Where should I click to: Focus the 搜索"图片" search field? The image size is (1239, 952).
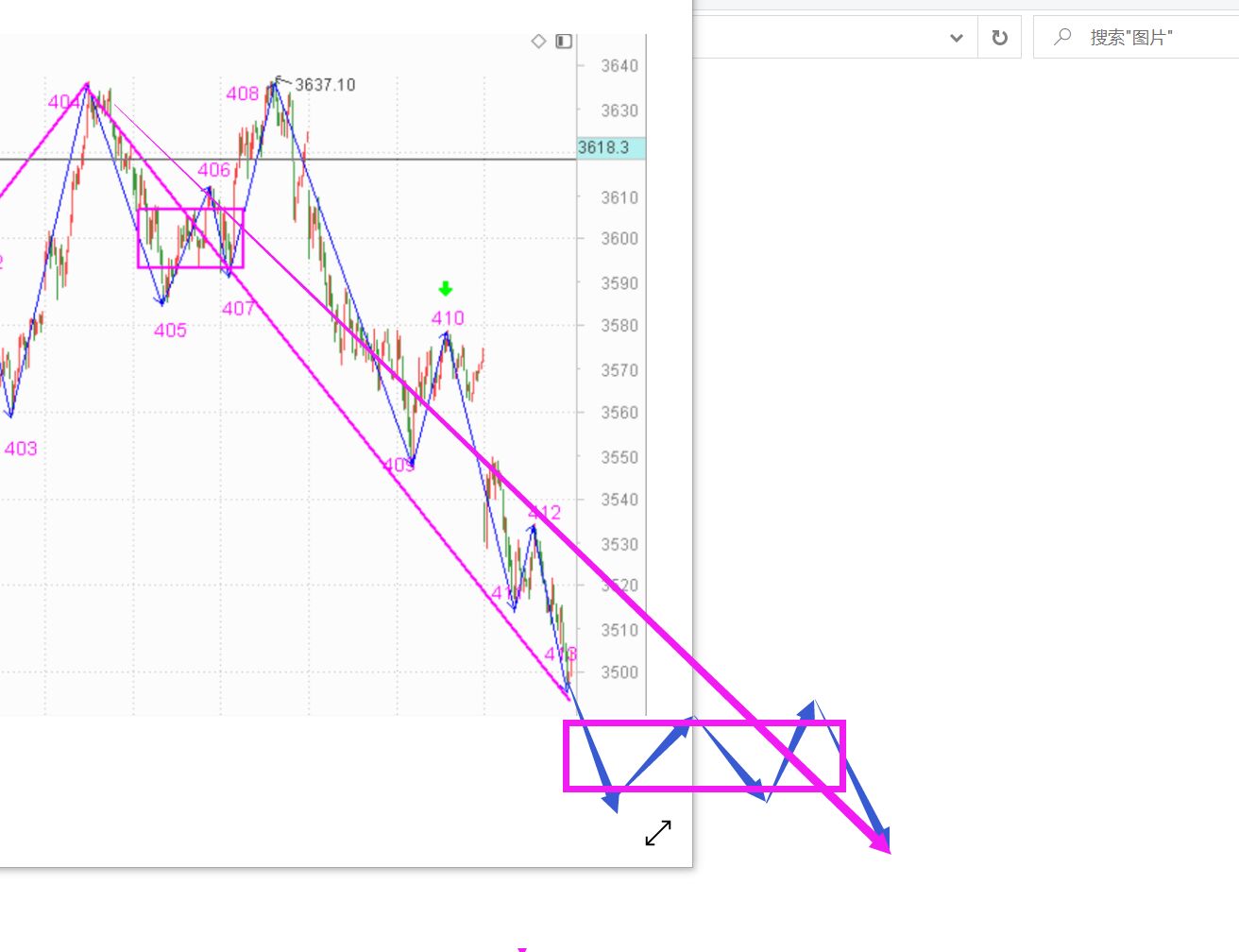click(x=1152, y=38)
